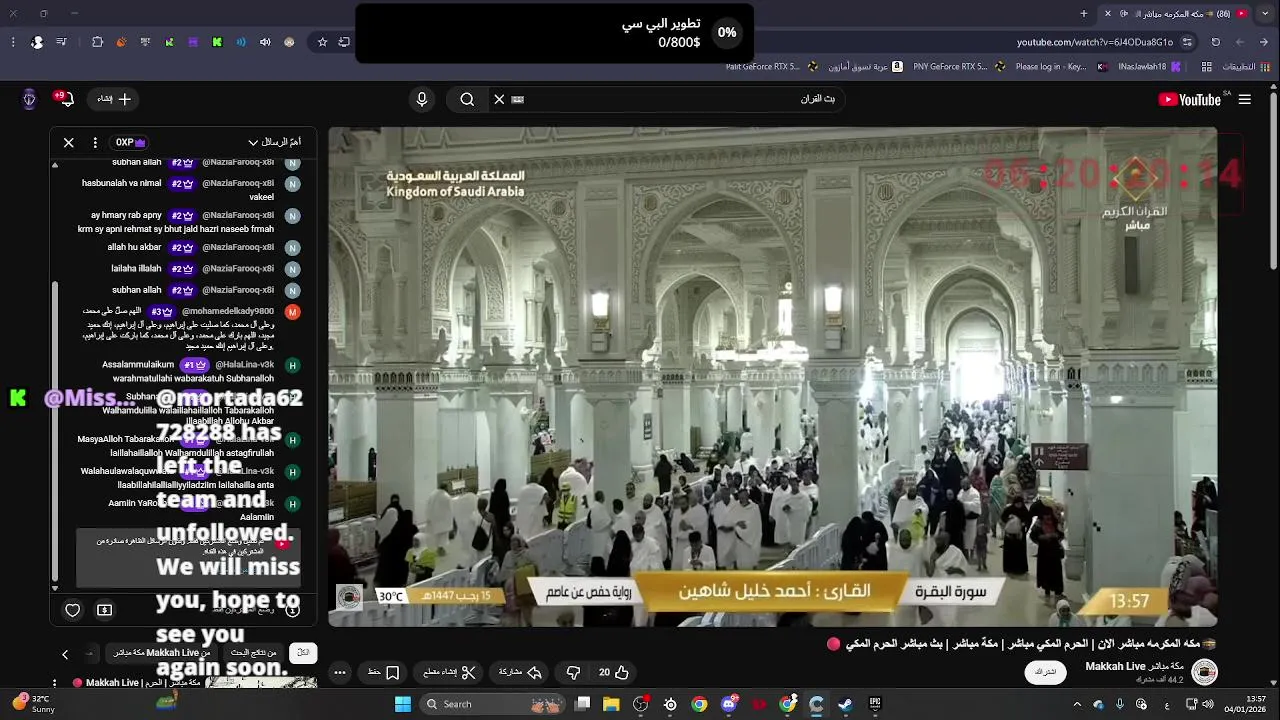1280x720 pixels.
Task: Open Chrome profile avatar
Action: tap(37, 42)
